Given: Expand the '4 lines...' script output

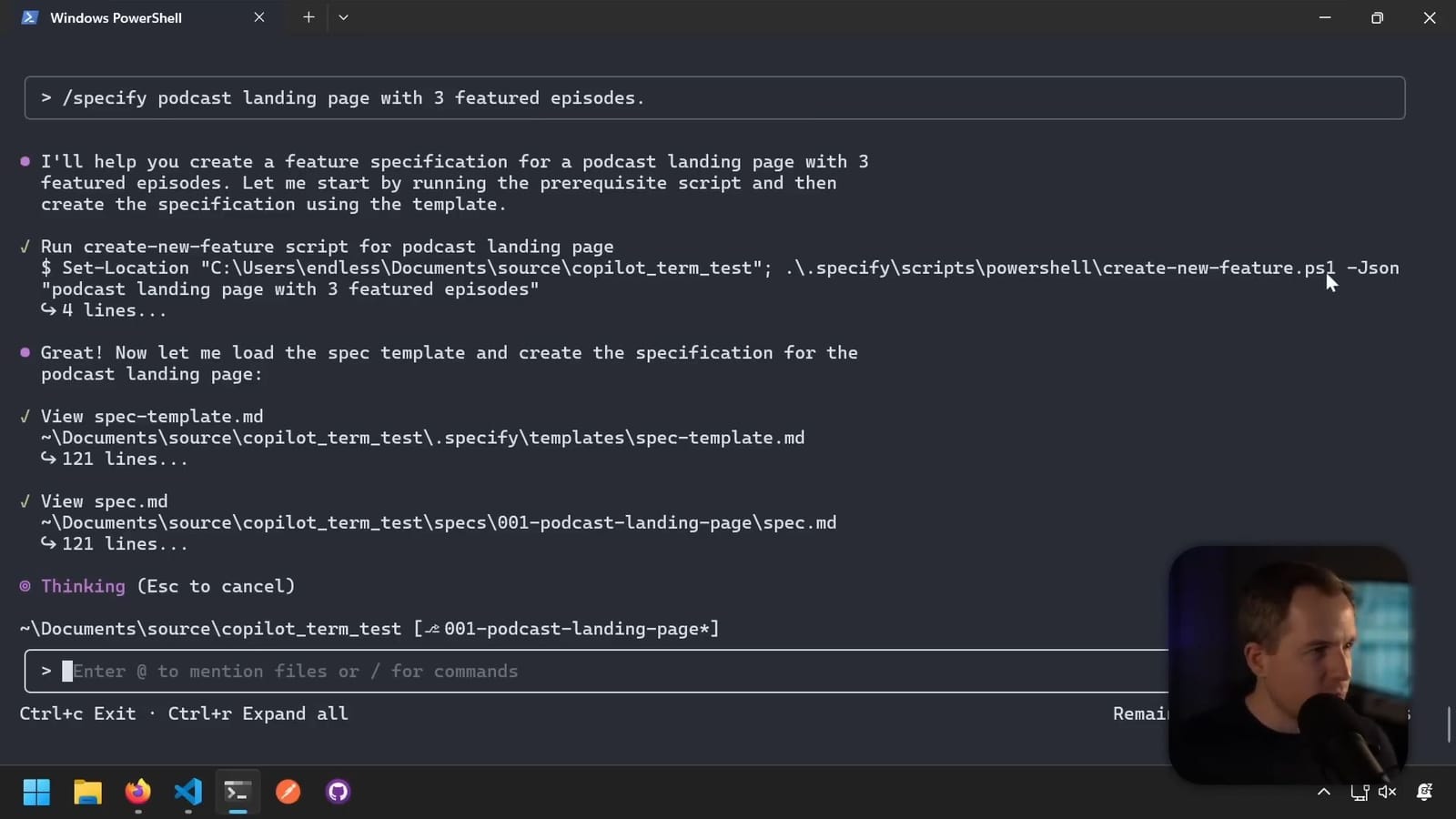Looking at the screenshot, I should click(x=113, y=310).
